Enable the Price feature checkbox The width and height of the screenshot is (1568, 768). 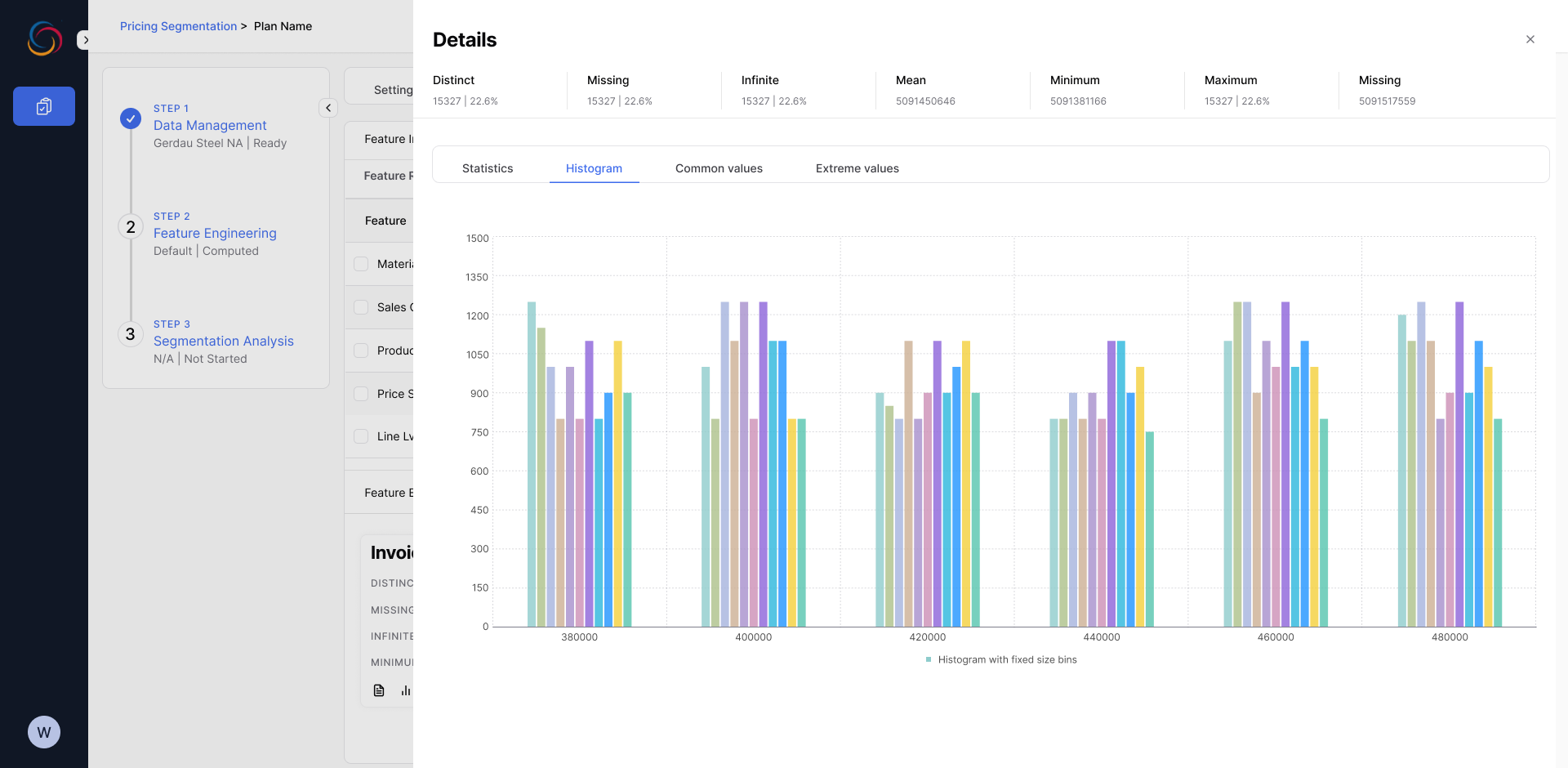click(361, 394)
